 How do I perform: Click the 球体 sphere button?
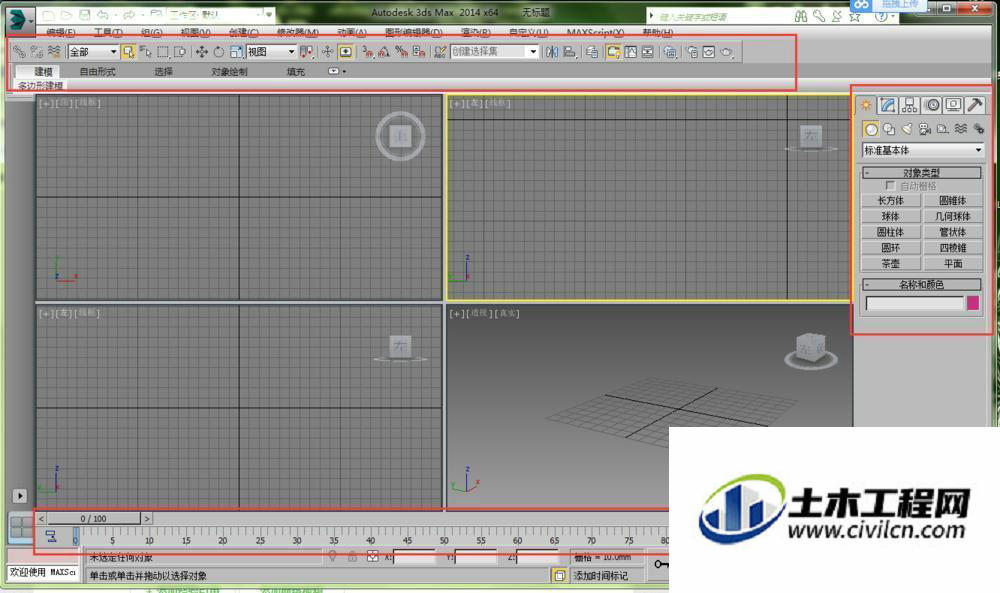point(890,216)
